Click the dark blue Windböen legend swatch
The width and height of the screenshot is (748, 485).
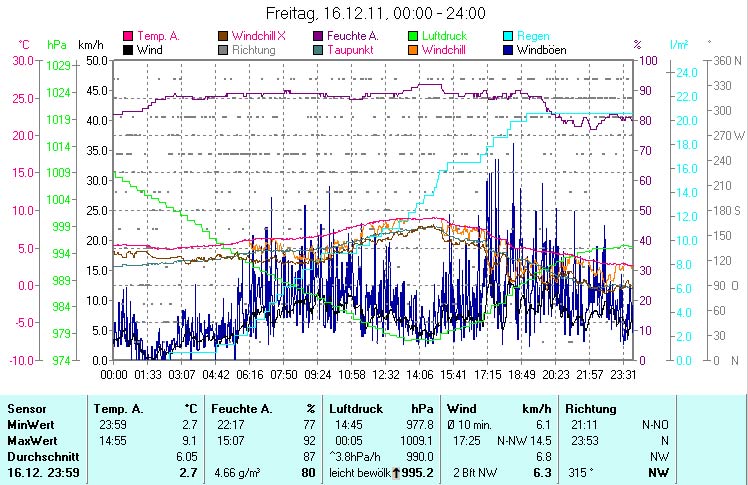coord(509,49)
